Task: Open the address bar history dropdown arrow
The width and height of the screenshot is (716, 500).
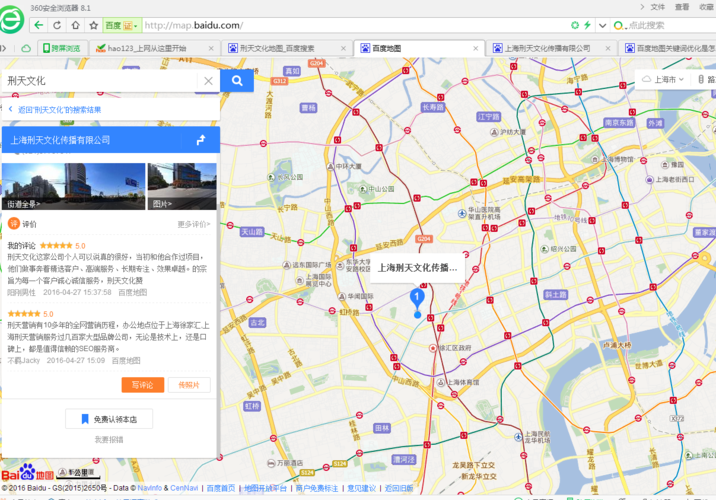Action: coord(602,25)
